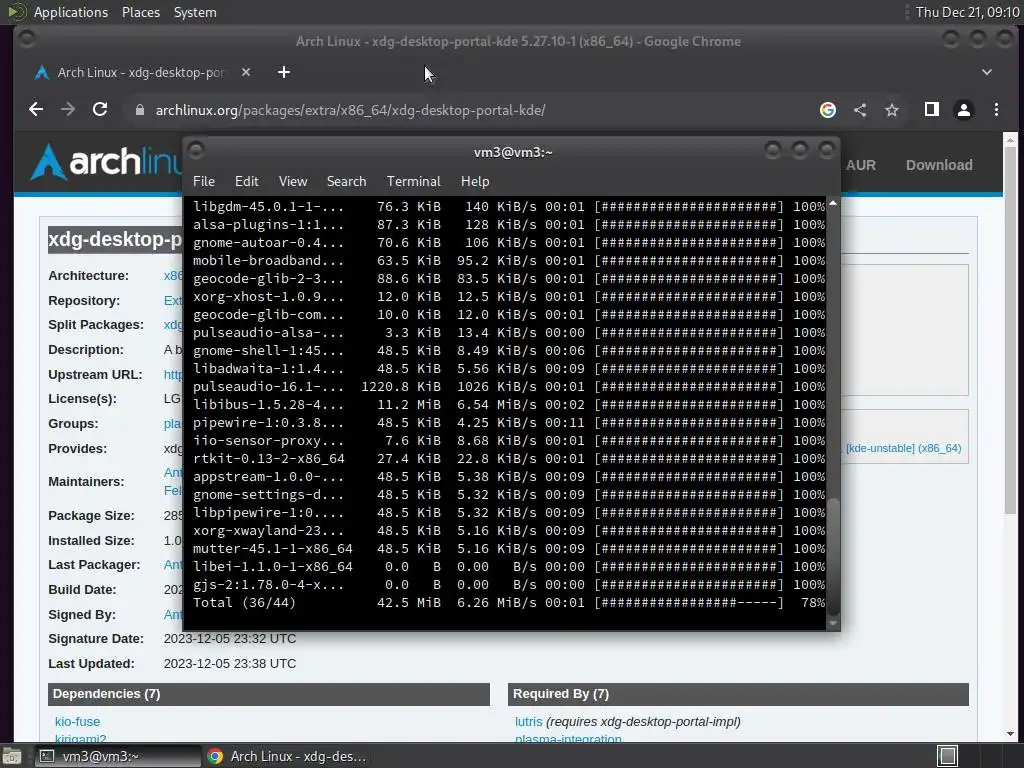
Task: Click the Chrome page scrollbar down arrow
Action: click(1010, 734)
